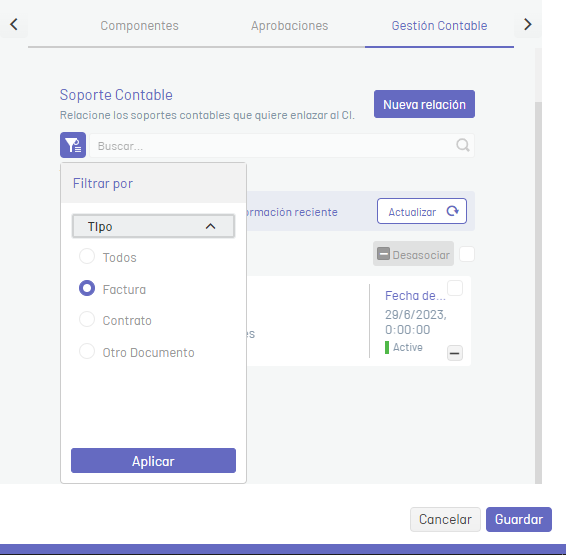The image size is (566, 555).
Task: Click the refresh icon on Actualizar
Action: click(x=452, y=211)
